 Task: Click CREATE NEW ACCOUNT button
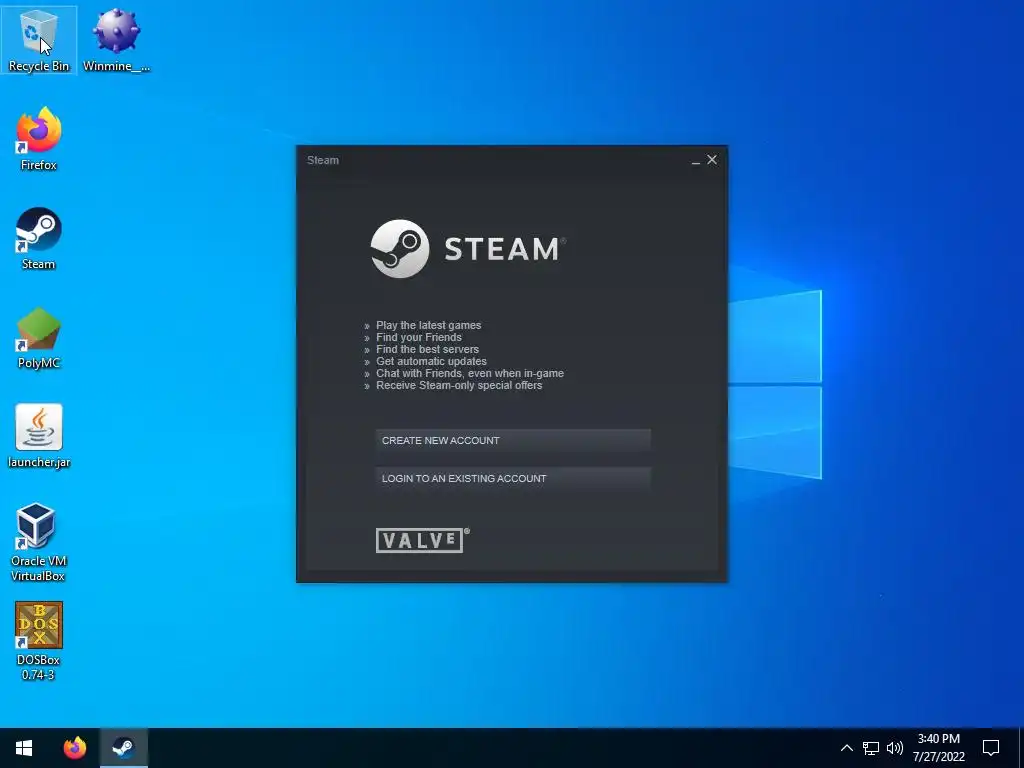point(513,441)
